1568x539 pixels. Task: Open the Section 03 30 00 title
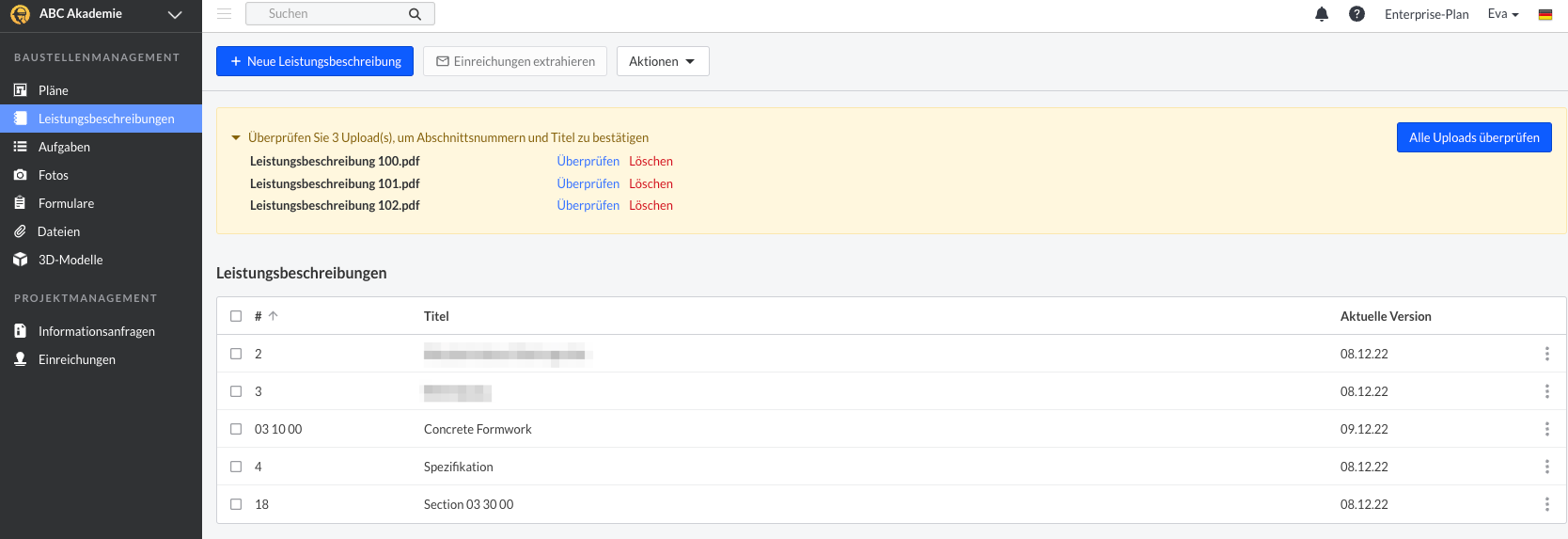tap(468, 504)
